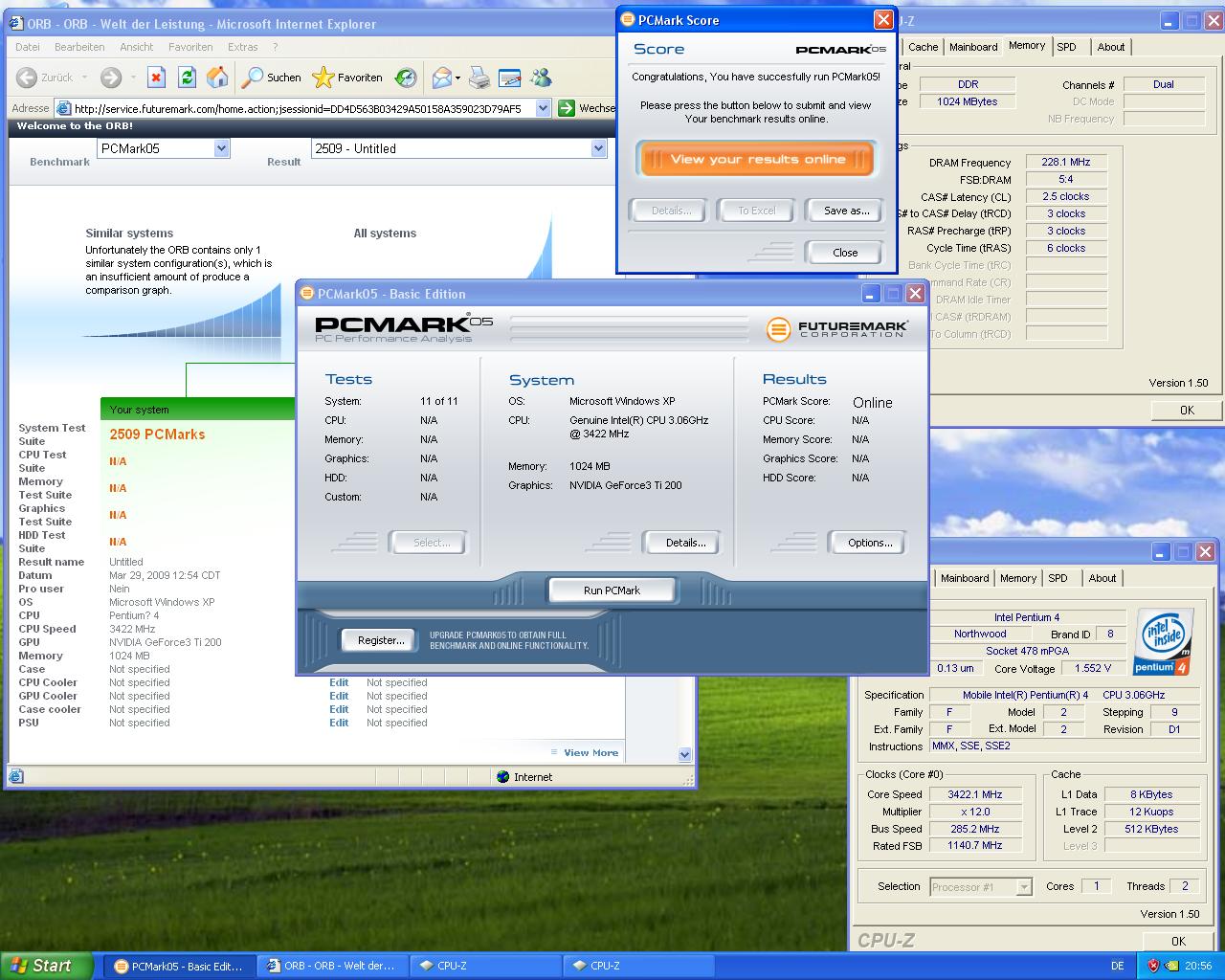Click the Mail envelope icon in IE

441,78
